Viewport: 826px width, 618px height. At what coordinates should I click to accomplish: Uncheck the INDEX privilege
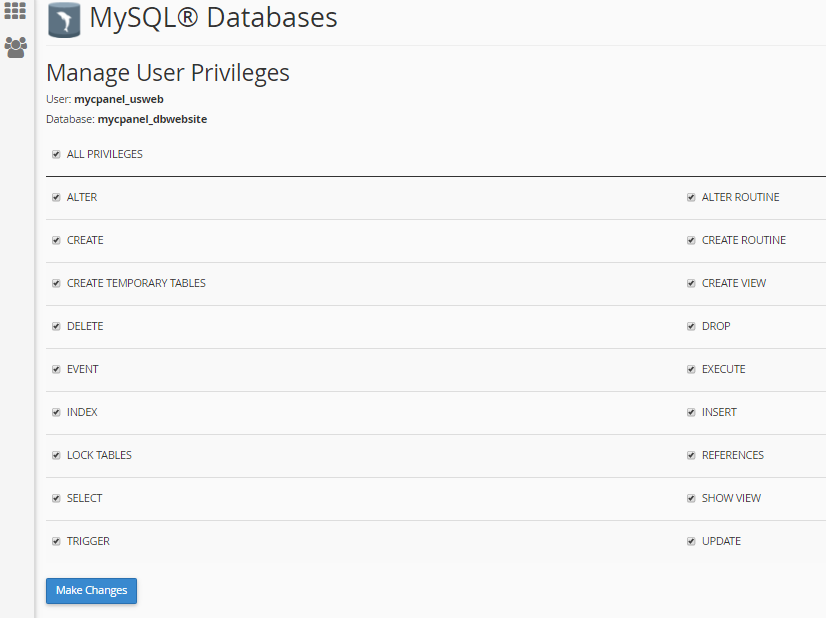(56, 413)
